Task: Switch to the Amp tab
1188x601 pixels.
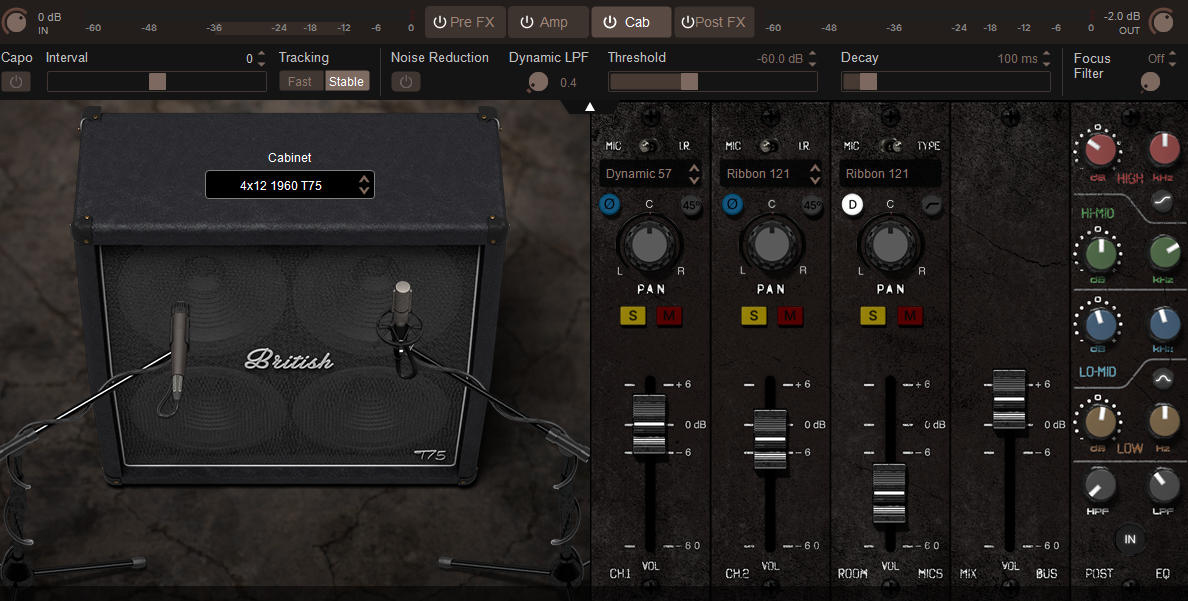Action: click(x=547, y=22)
